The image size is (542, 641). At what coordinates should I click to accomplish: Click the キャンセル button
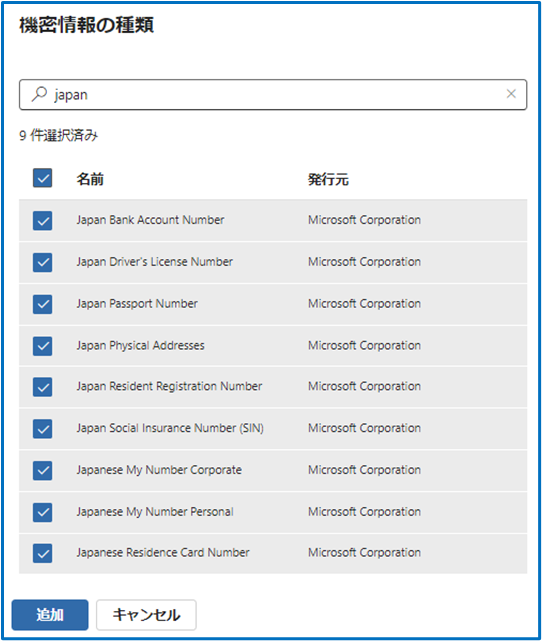click(146, 615)
